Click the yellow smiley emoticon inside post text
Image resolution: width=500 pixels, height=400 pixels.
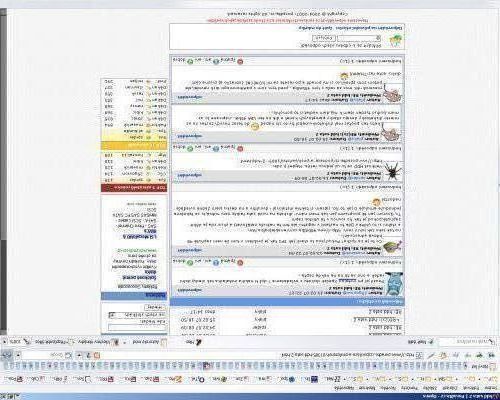(x=255, y=126)
